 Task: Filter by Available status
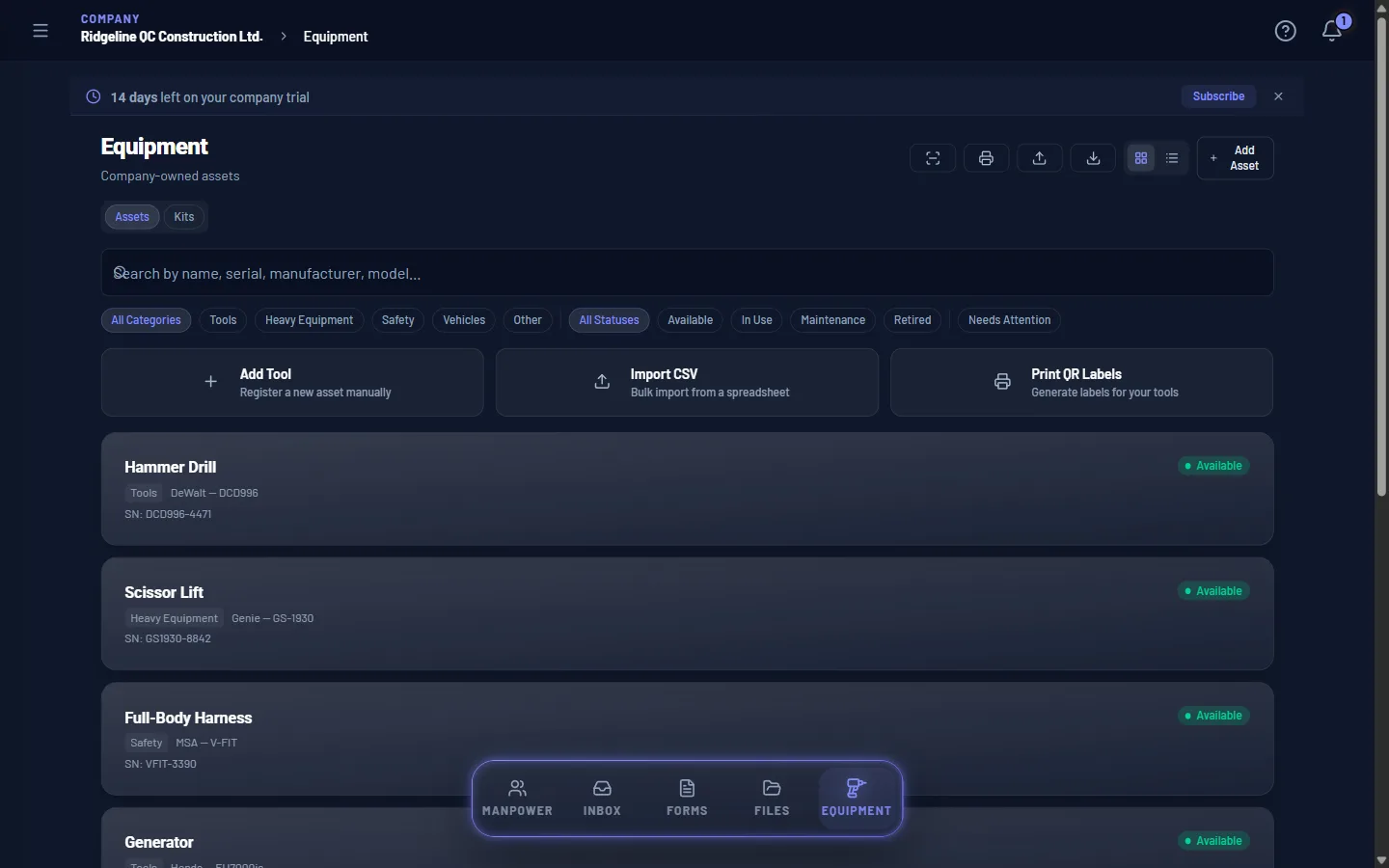(x=691, y=320)
